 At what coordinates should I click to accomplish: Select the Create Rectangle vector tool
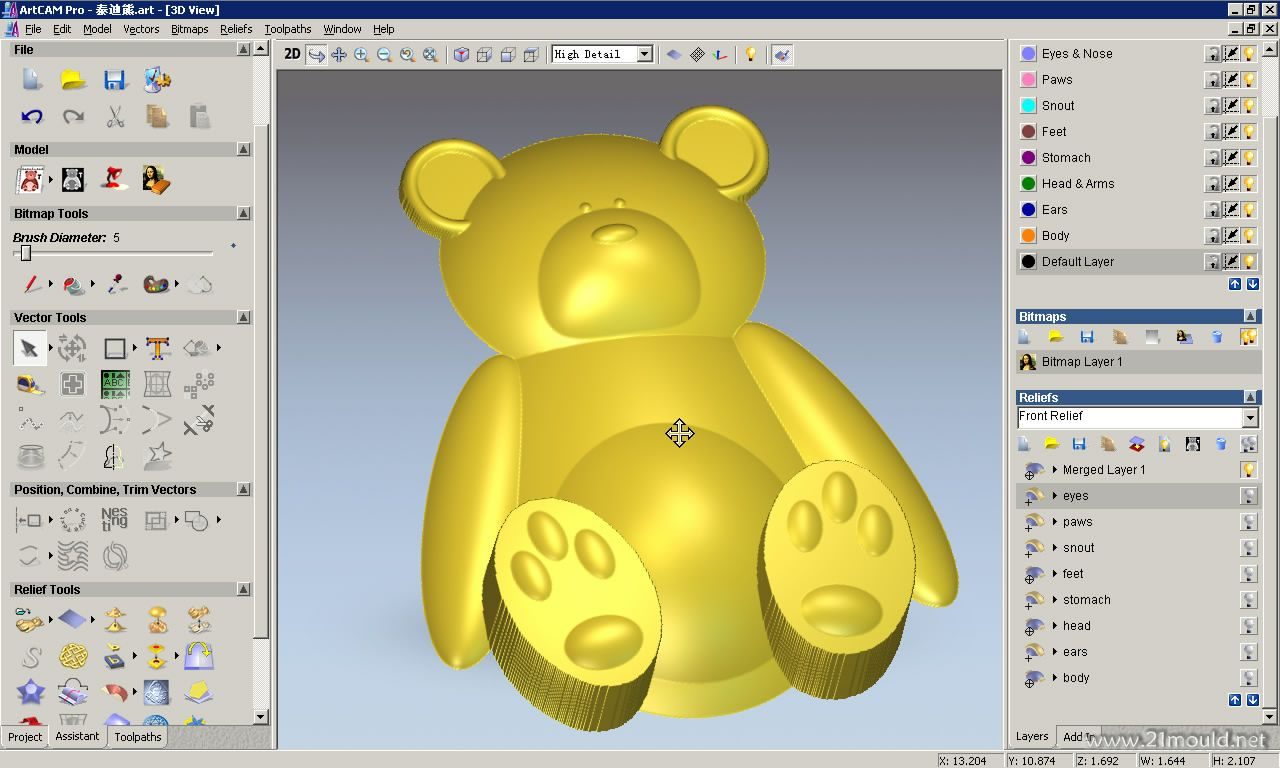tap(115, 348)
